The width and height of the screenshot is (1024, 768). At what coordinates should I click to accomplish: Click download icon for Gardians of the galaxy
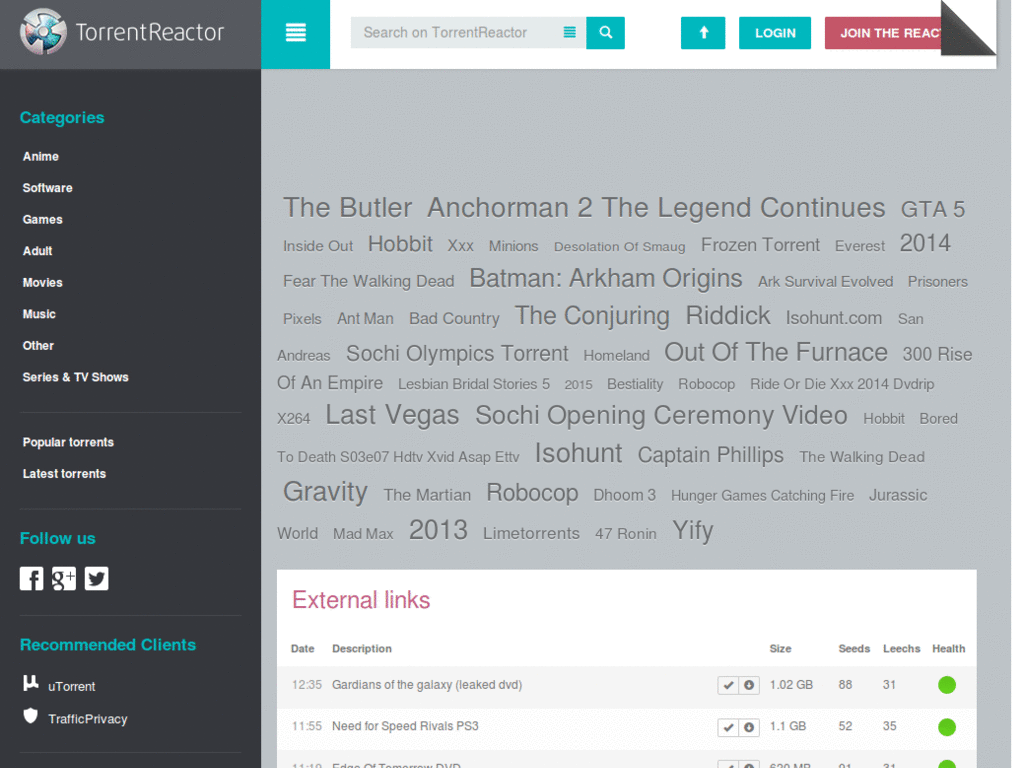point(749,685)
